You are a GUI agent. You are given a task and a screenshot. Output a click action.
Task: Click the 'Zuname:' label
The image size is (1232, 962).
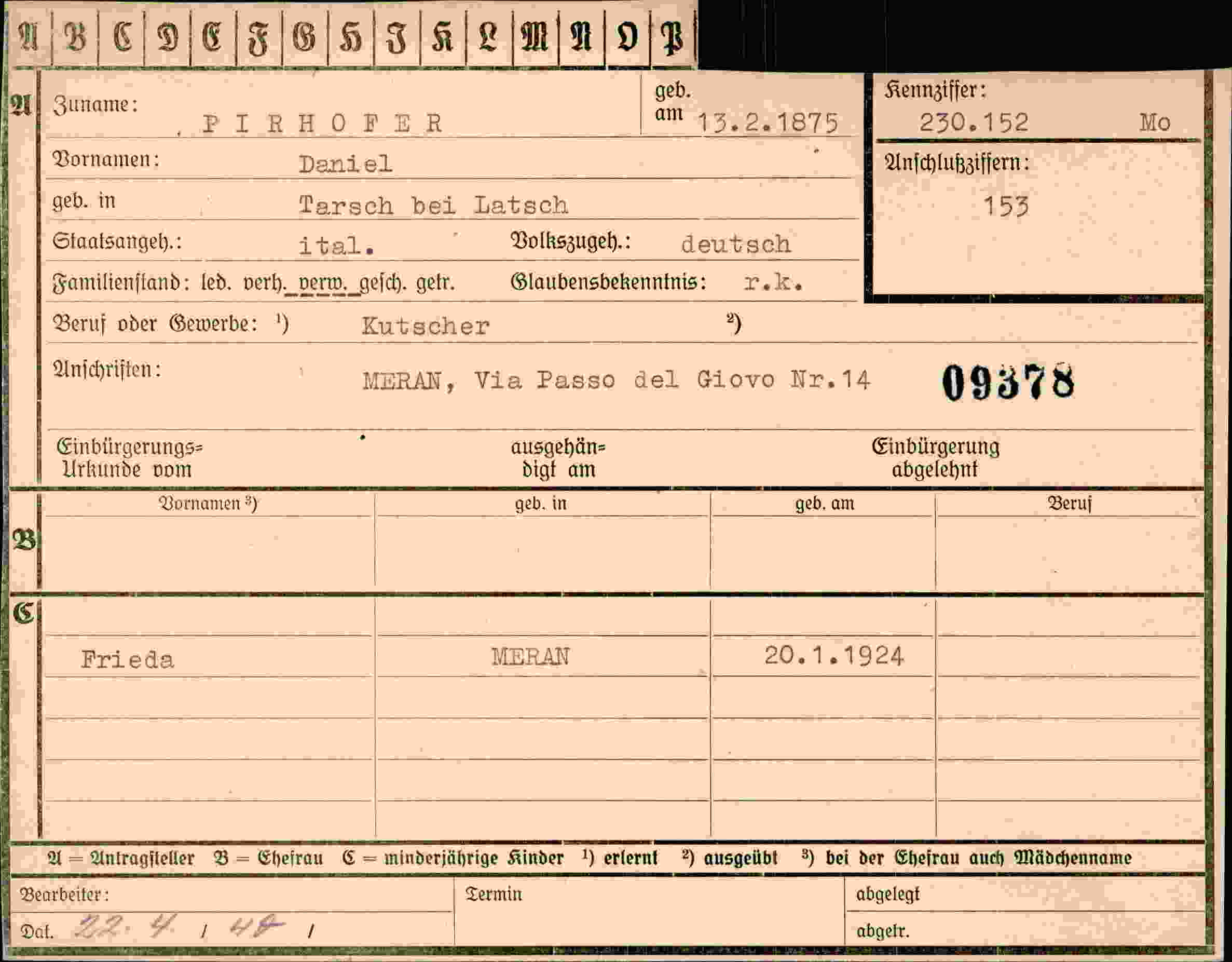point(95,105)
